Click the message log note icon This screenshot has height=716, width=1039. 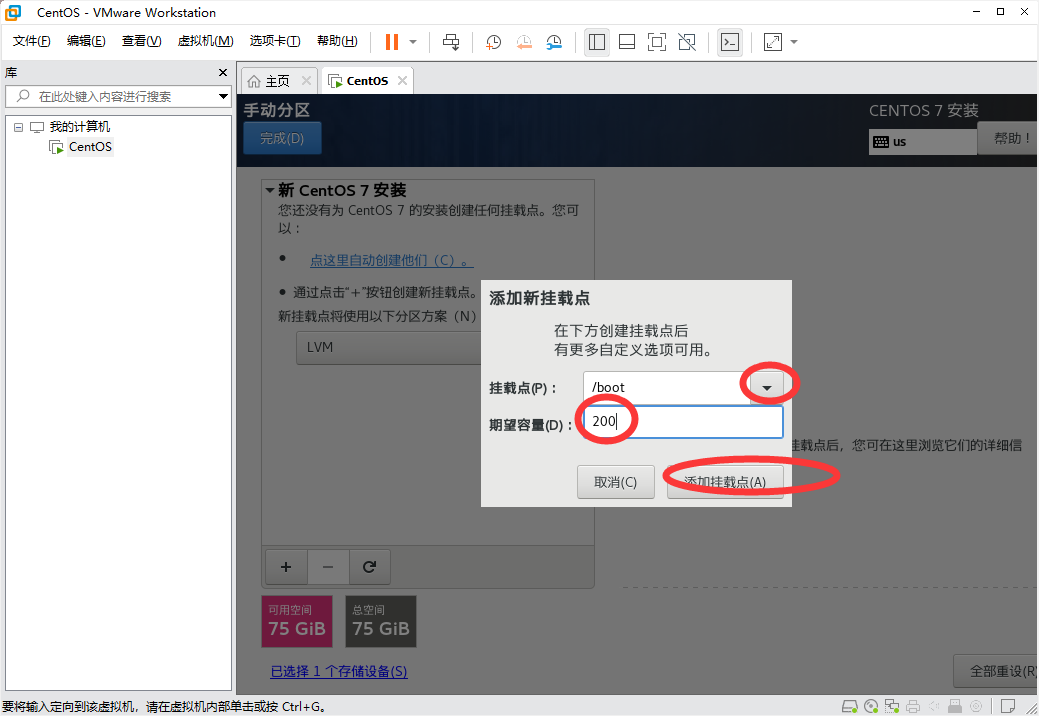(1008, 706)
